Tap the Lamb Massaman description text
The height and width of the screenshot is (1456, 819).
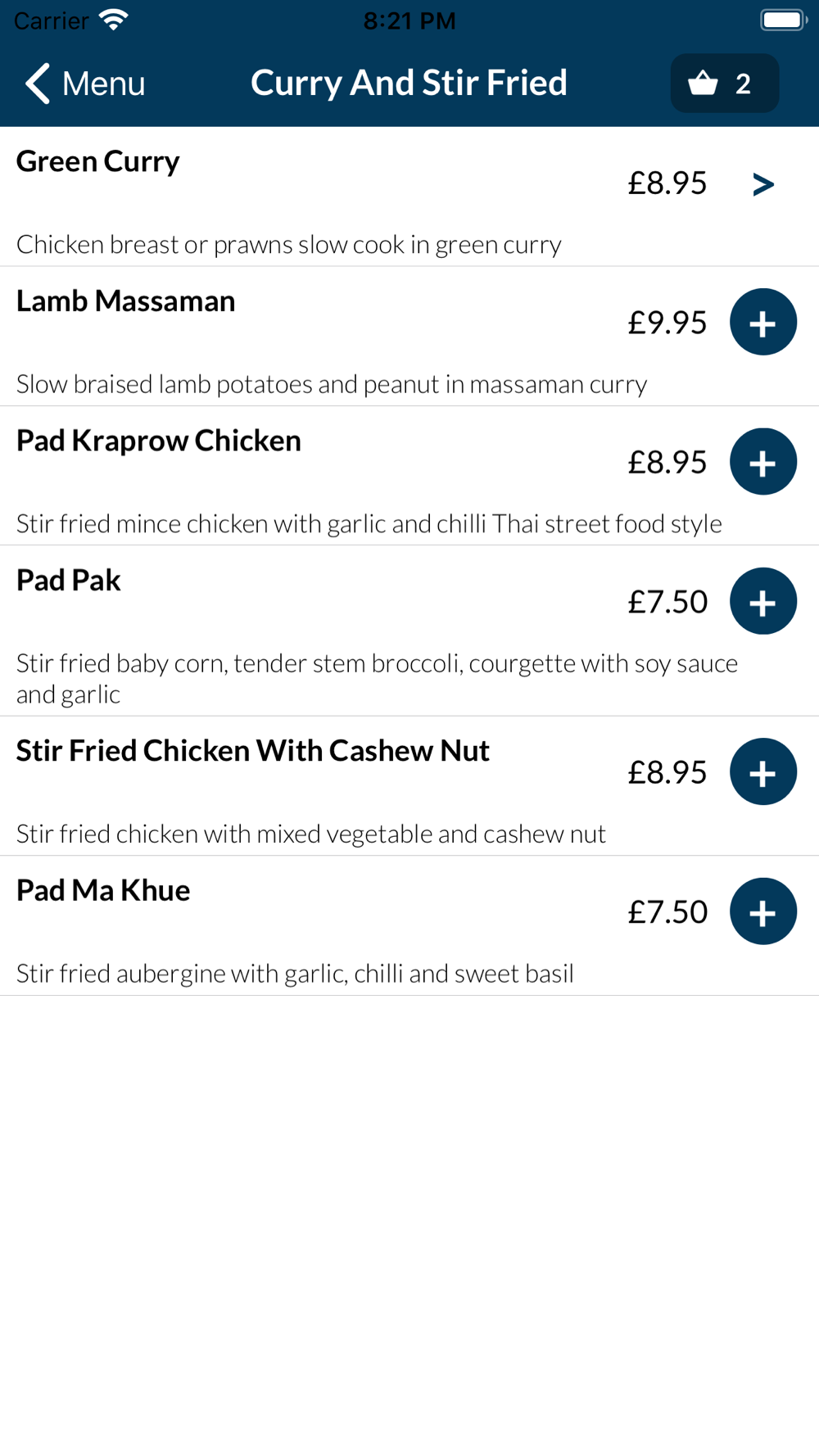[x=332, y=383]
